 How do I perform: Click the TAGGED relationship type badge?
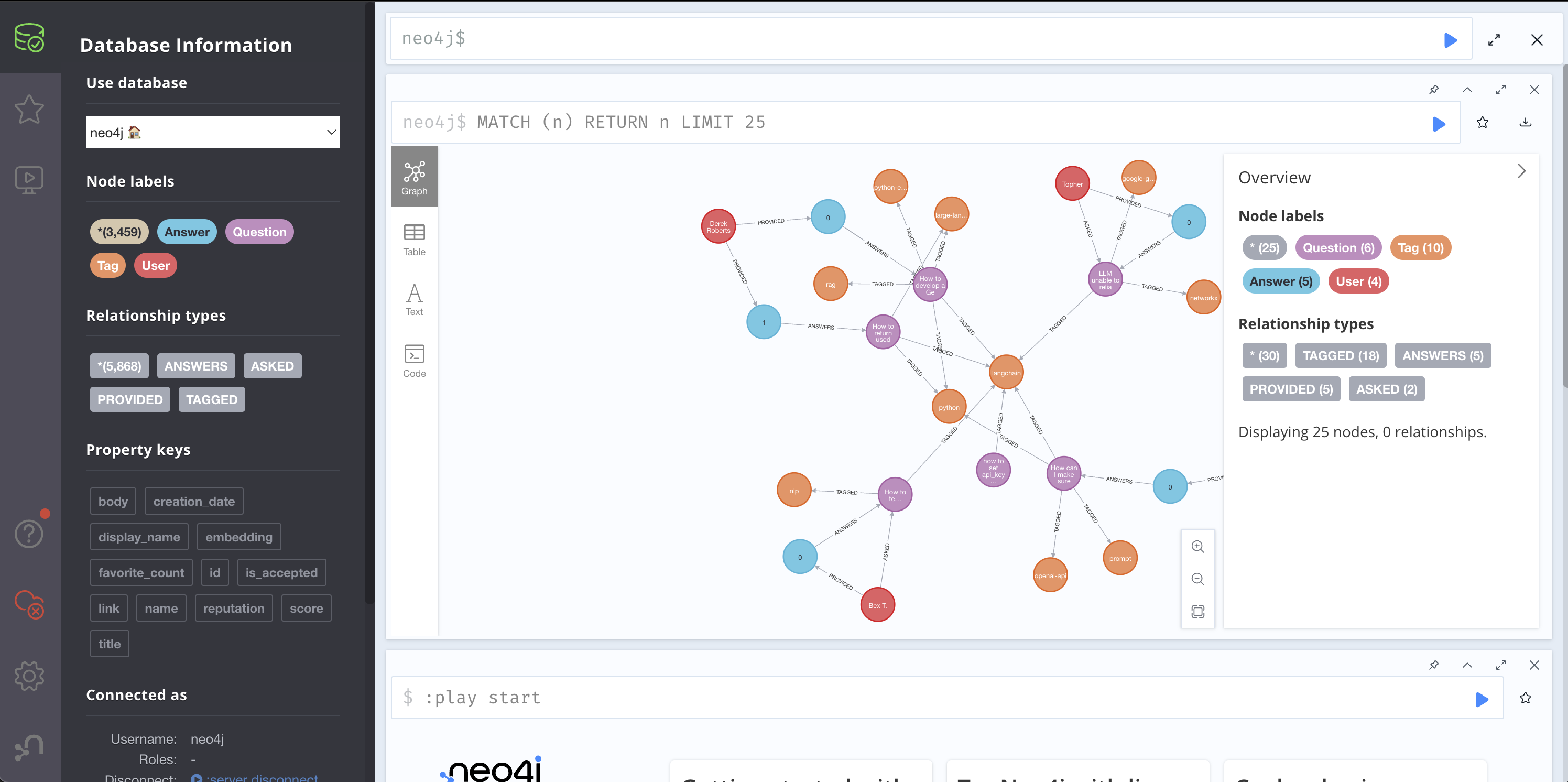point(211,399)
